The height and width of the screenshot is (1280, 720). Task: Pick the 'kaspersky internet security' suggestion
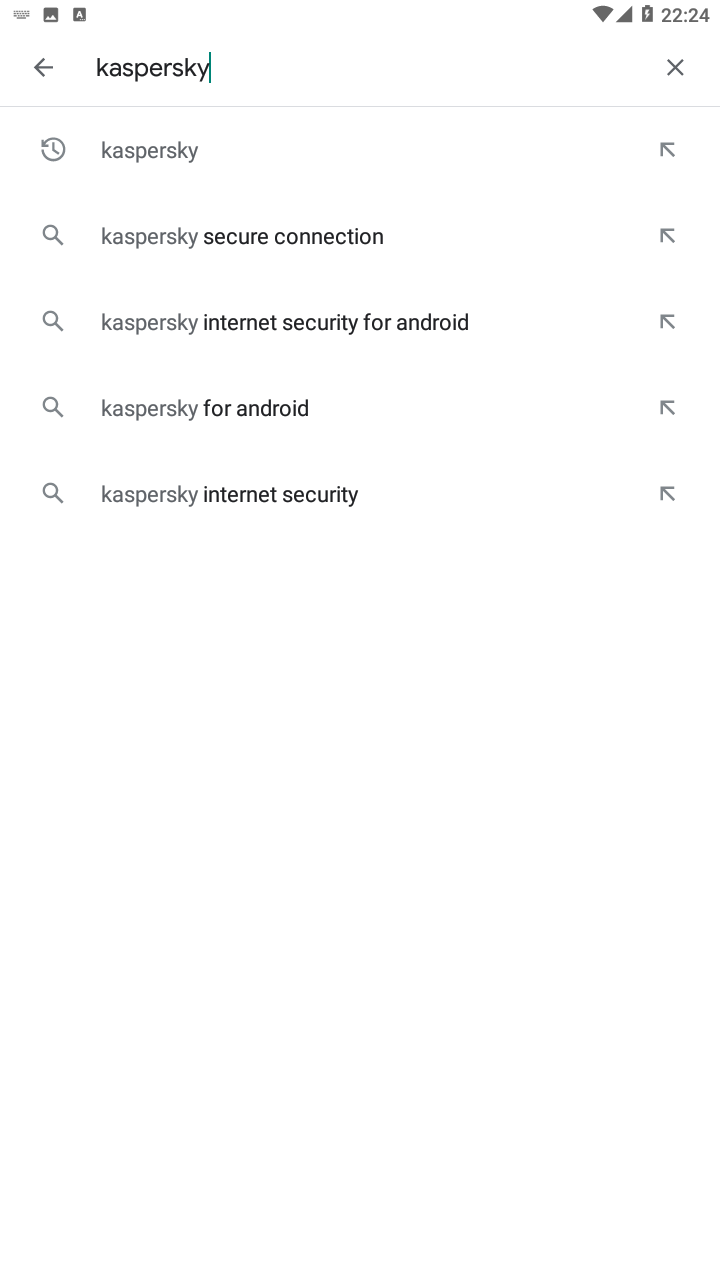point(230,494)
